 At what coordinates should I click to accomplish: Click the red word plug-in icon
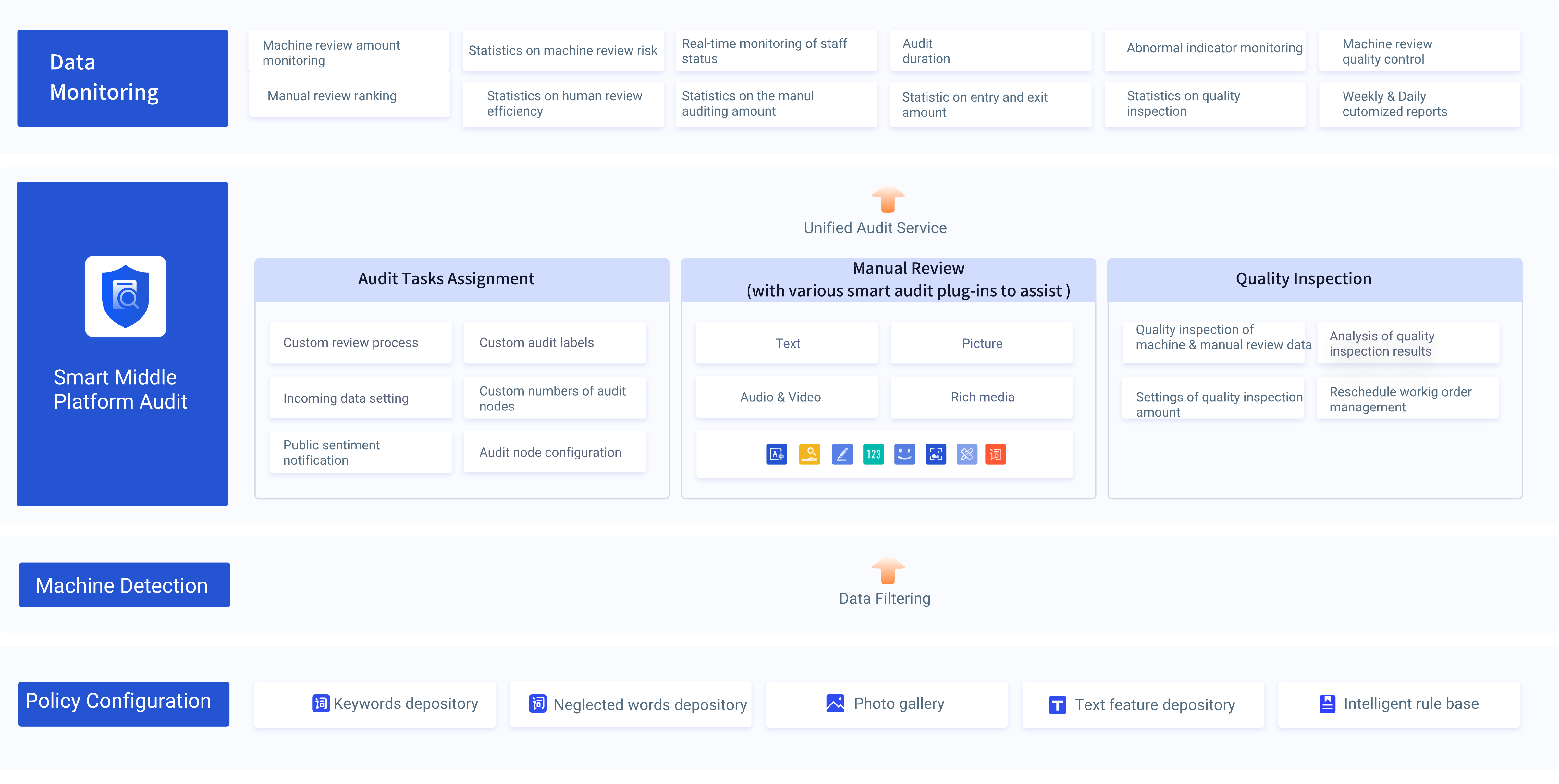coord(996,454)
